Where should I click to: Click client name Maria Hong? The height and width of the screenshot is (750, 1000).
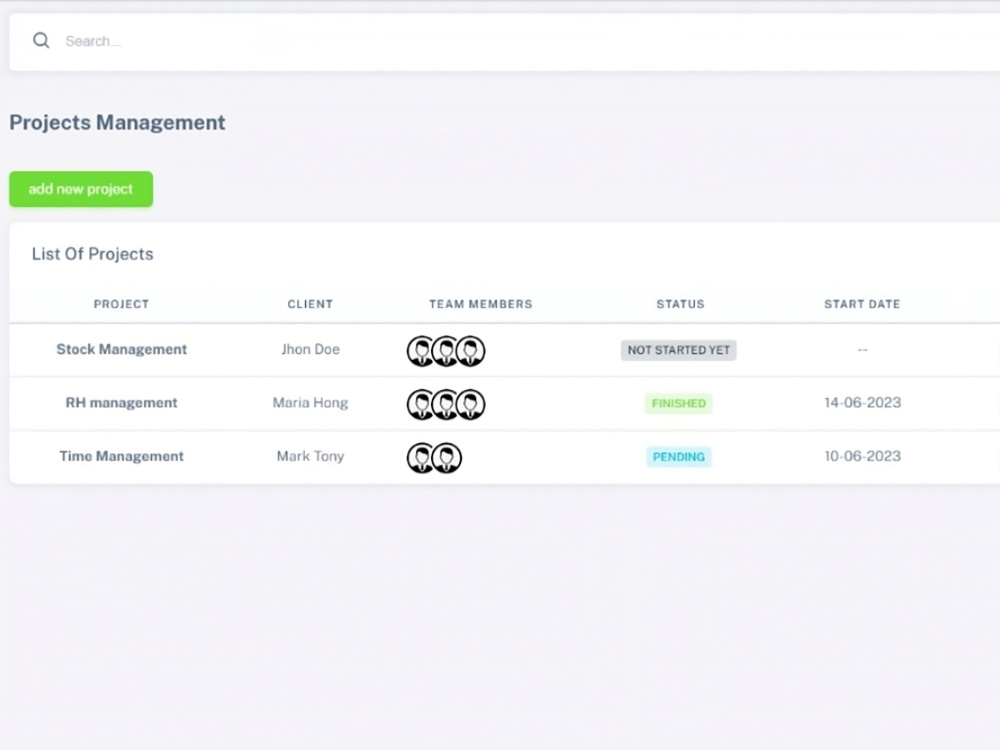click(311, 403)
